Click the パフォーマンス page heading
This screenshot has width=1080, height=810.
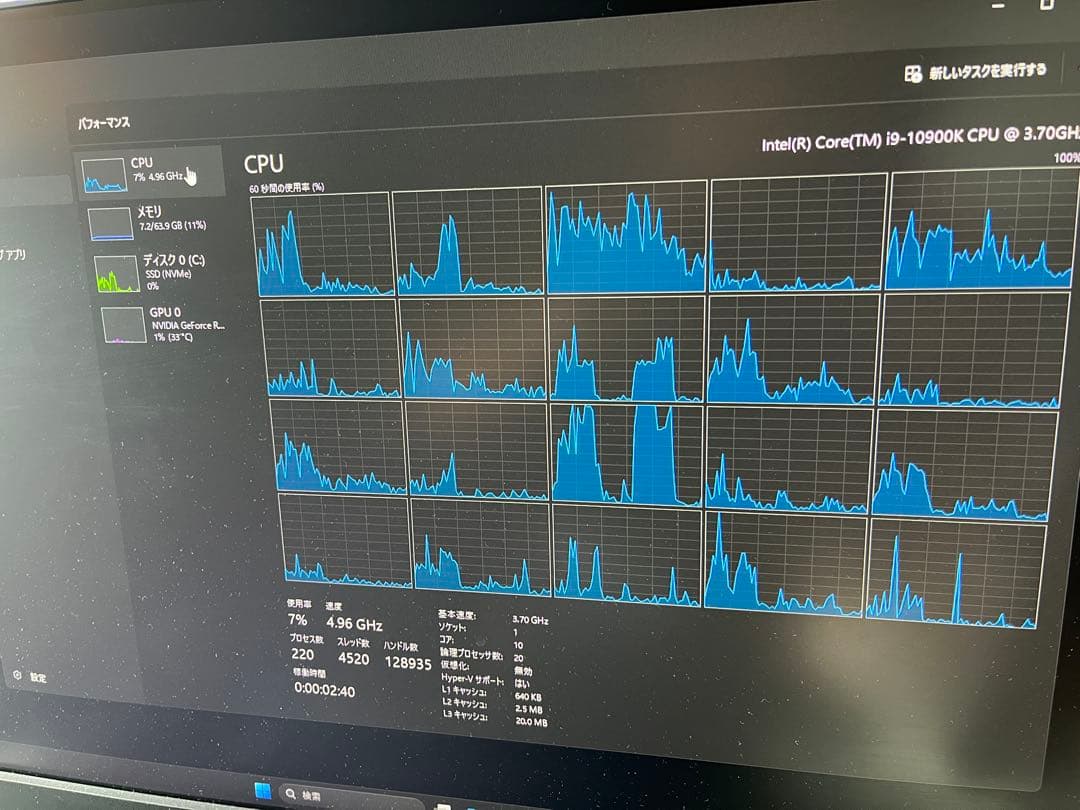click(104, 123)
